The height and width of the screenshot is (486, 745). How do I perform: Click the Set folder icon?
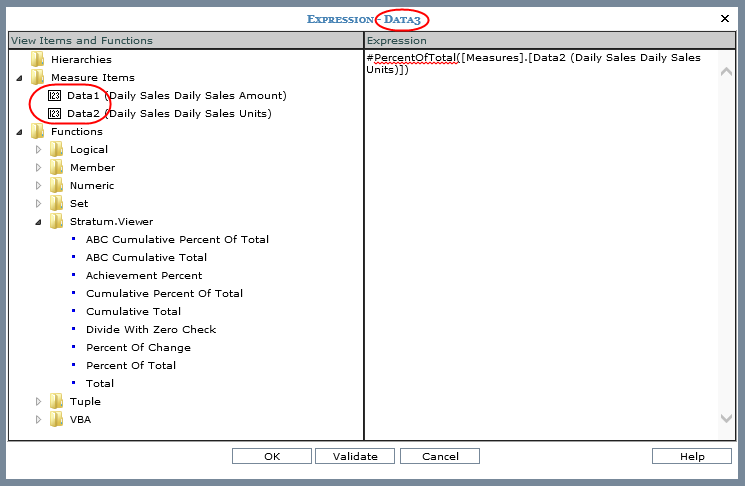[57, 204]
